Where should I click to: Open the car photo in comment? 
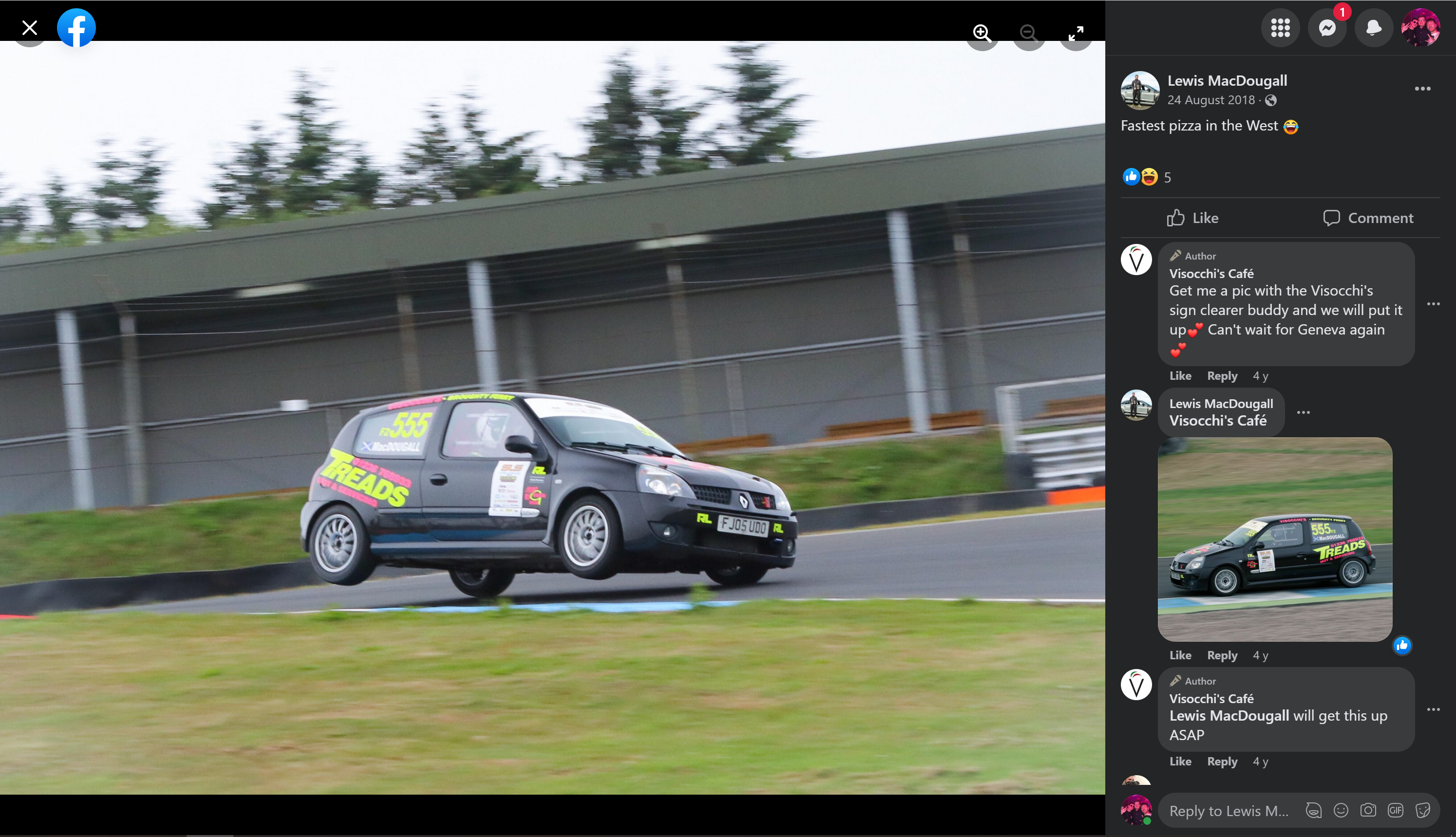click(x=1275, y=539)
